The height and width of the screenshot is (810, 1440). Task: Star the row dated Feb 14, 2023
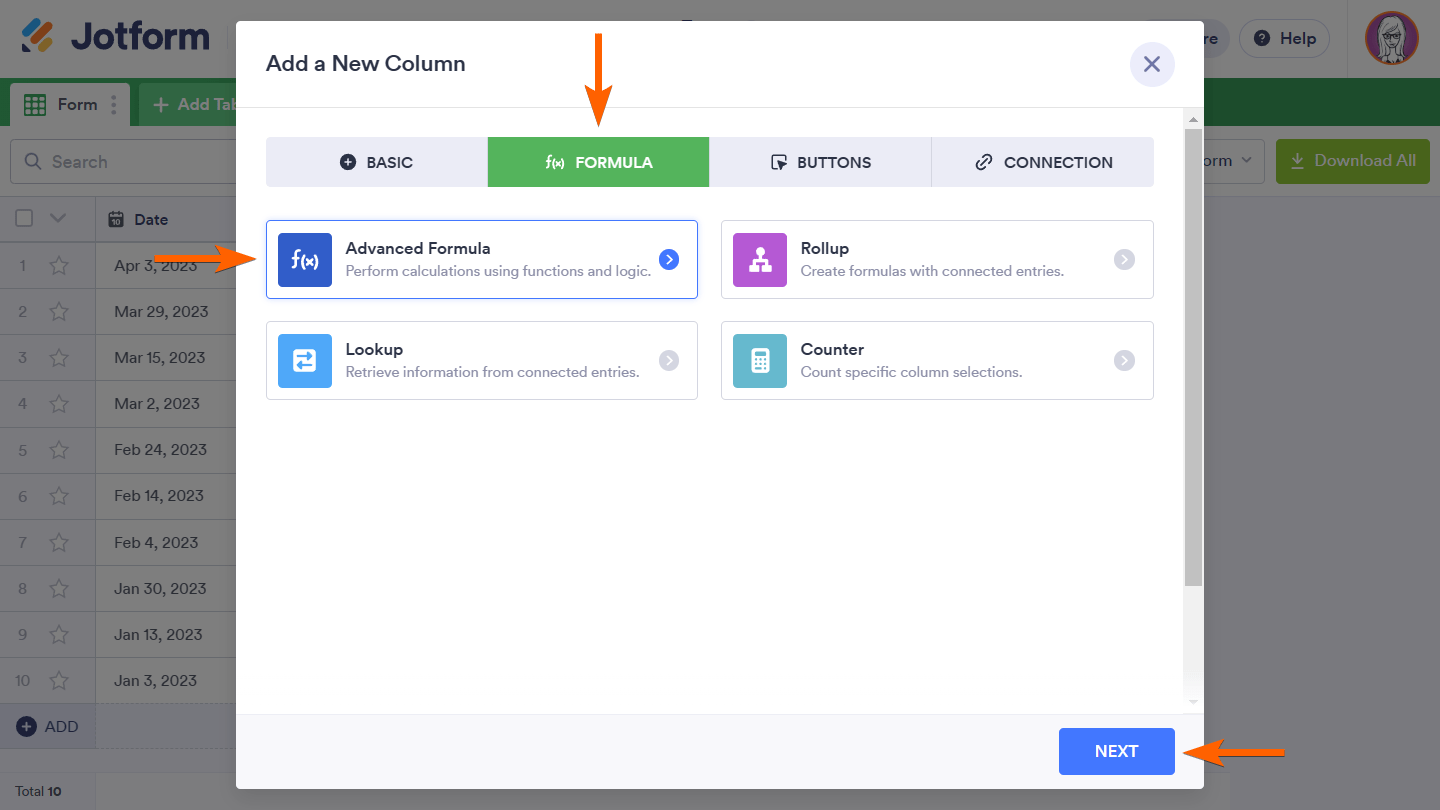[x=59, y=496]
